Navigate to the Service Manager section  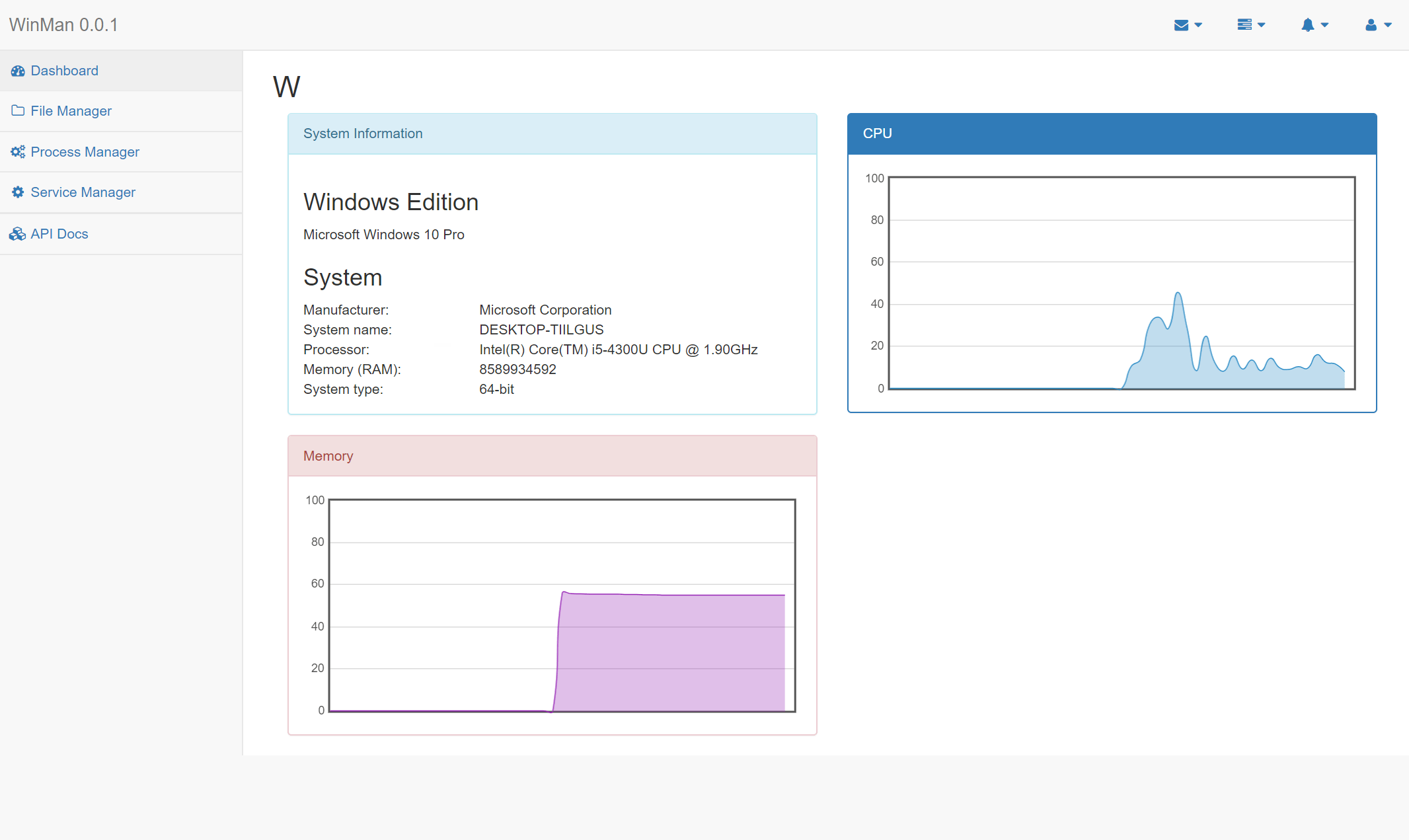pos(83,192)
